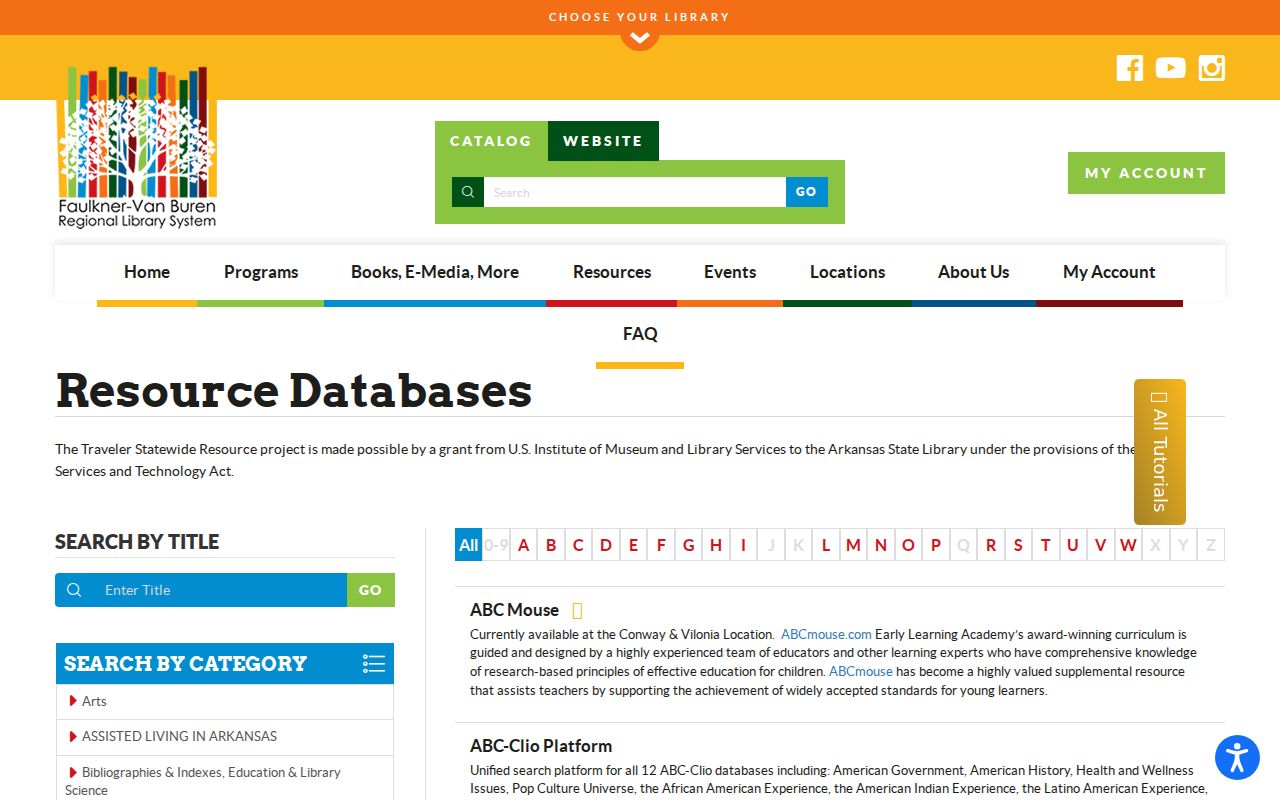Open the library's Facebook page
Image resolution: width=1280 pixels, height=800 pixels.
pyautogui.click(x=1129, y=68)
